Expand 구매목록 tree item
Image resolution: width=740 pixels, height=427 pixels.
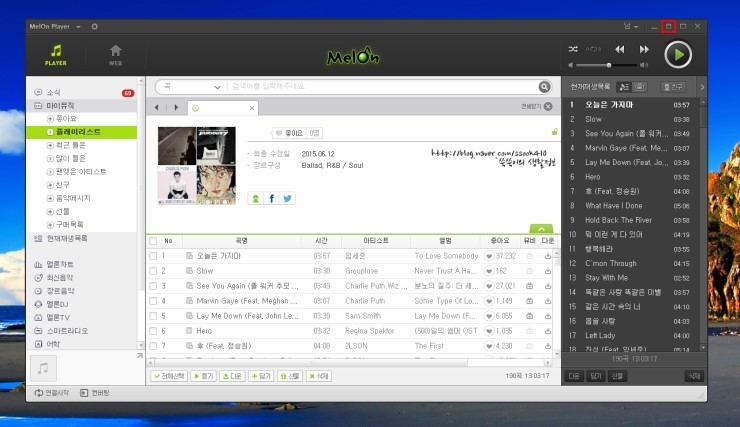50,224
